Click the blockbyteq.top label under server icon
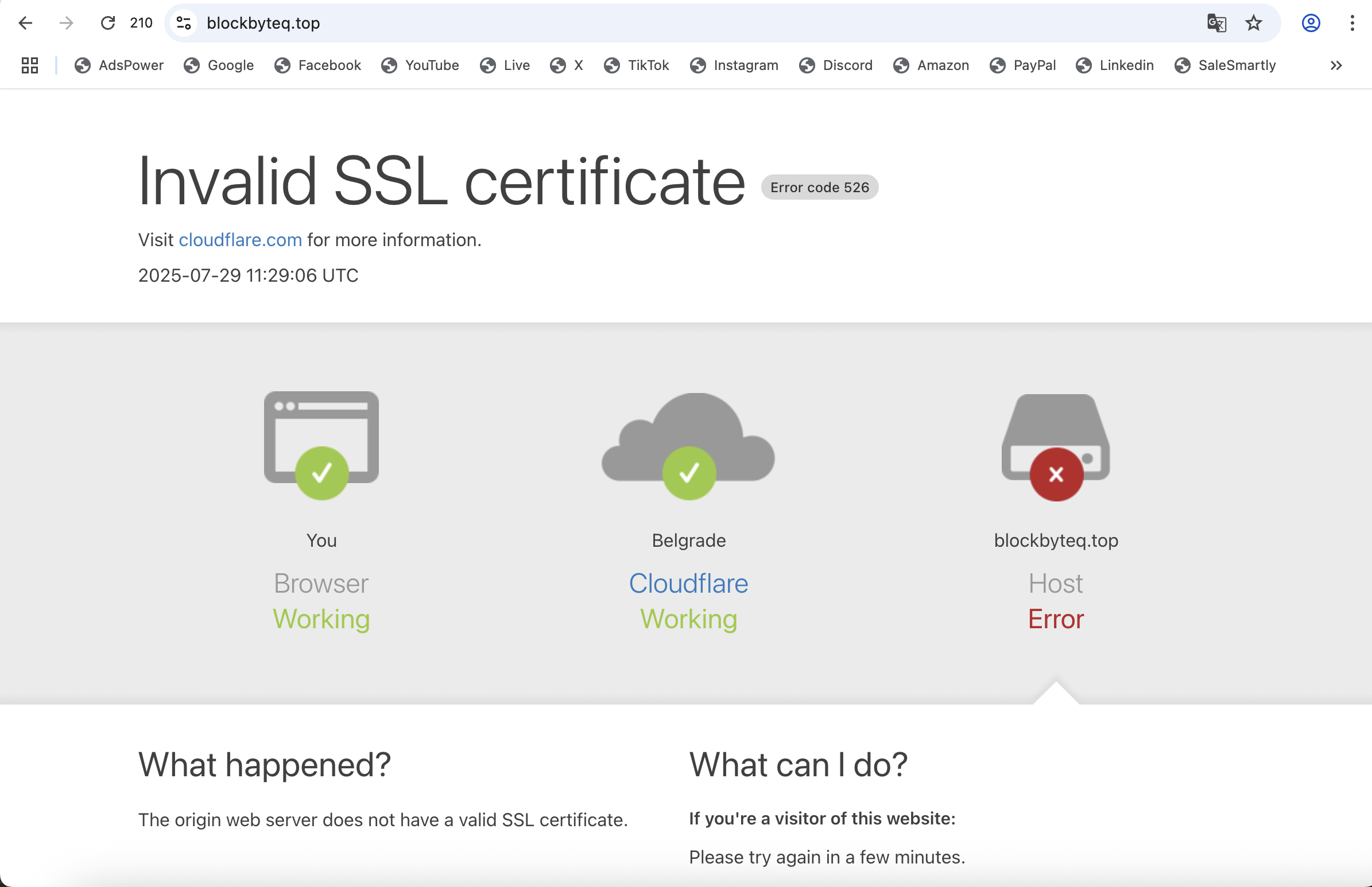 tap(1056, 540)
